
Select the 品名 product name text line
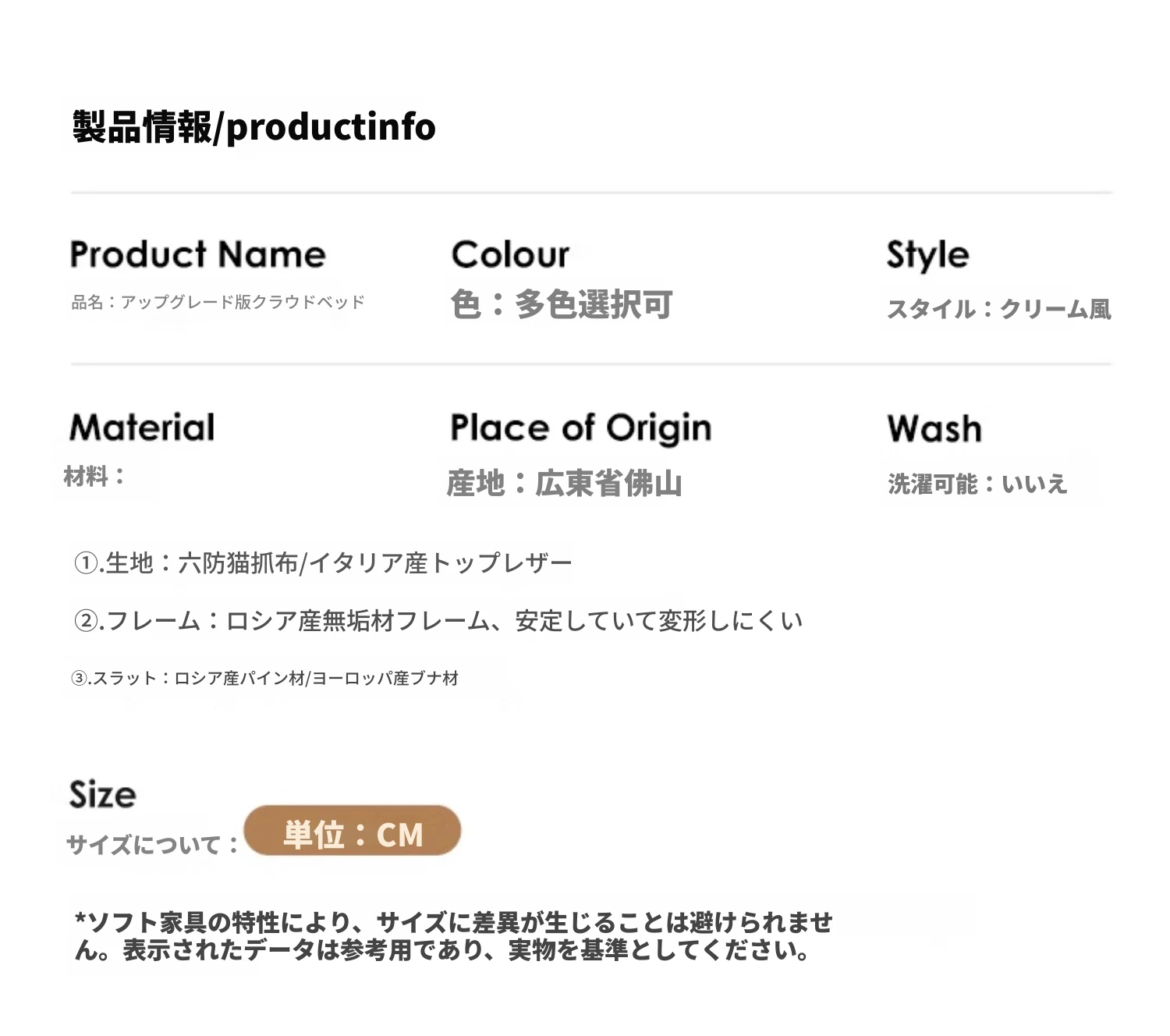(218, 302)
